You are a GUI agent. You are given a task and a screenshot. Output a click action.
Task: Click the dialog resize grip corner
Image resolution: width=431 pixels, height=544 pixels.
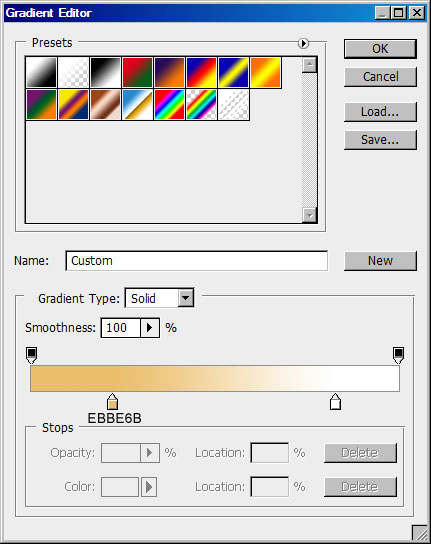420,533
